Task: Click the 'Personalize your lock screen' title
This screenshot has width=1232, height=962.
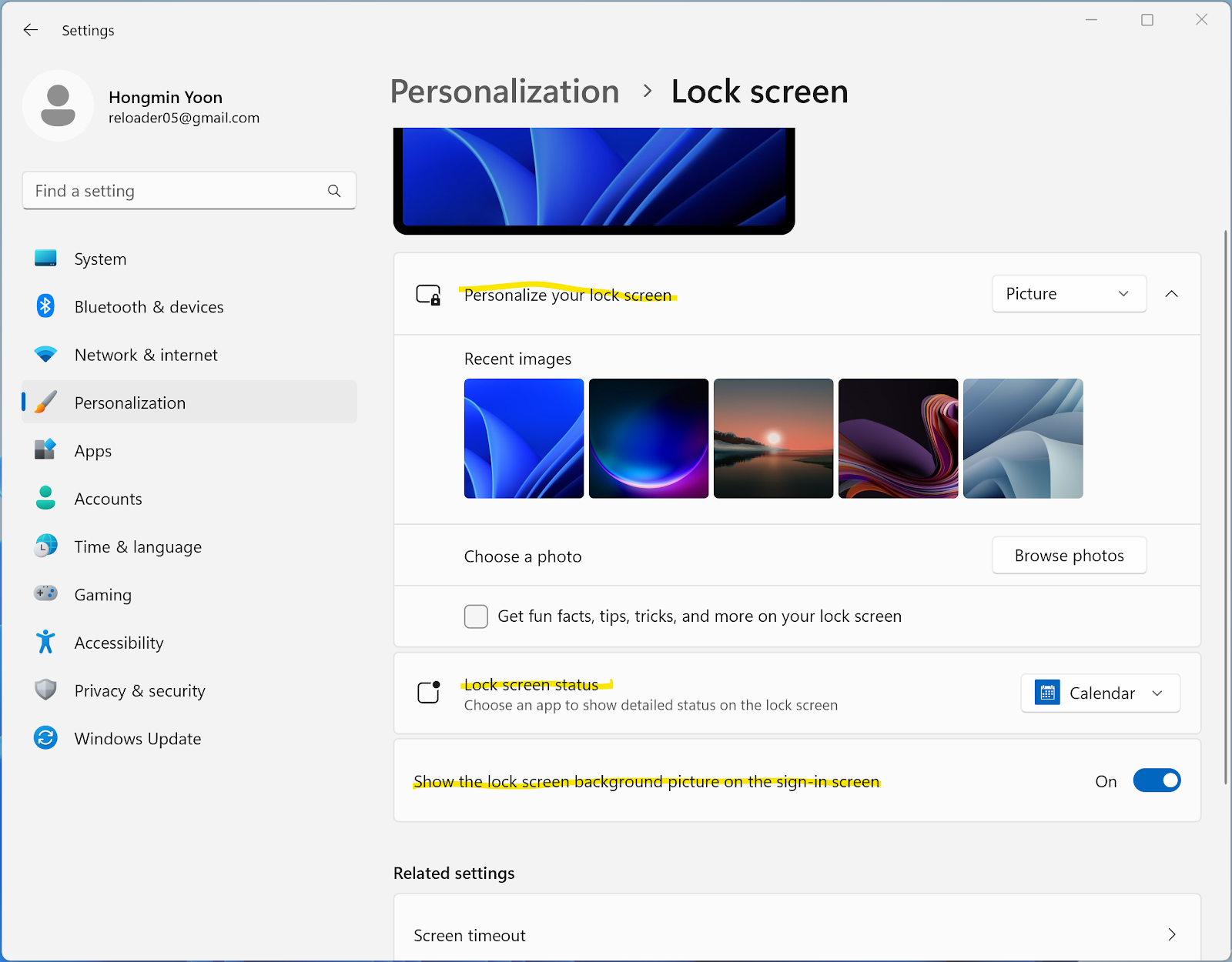Action: (567, 296)
